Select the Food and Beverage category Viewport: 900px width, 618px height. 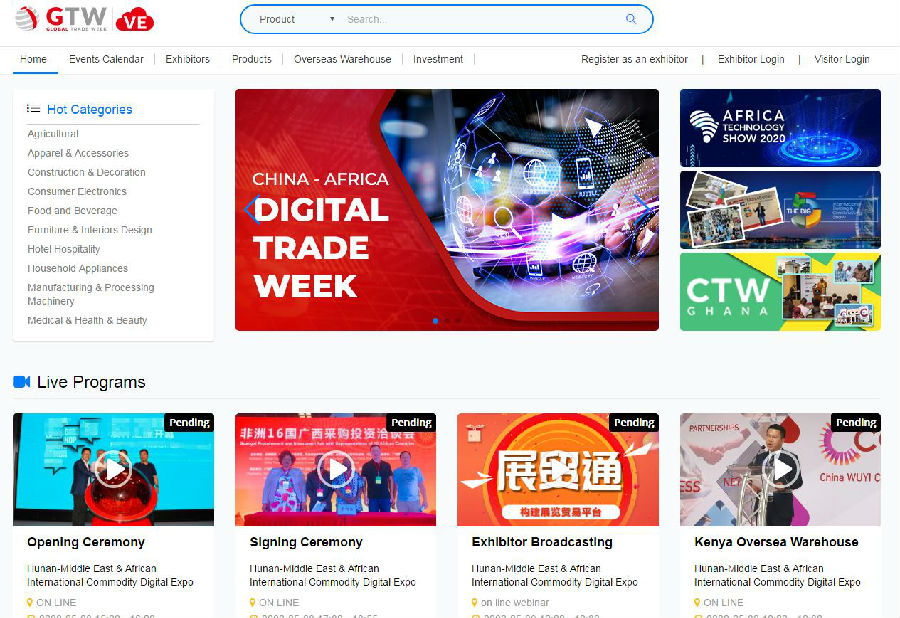72,211
